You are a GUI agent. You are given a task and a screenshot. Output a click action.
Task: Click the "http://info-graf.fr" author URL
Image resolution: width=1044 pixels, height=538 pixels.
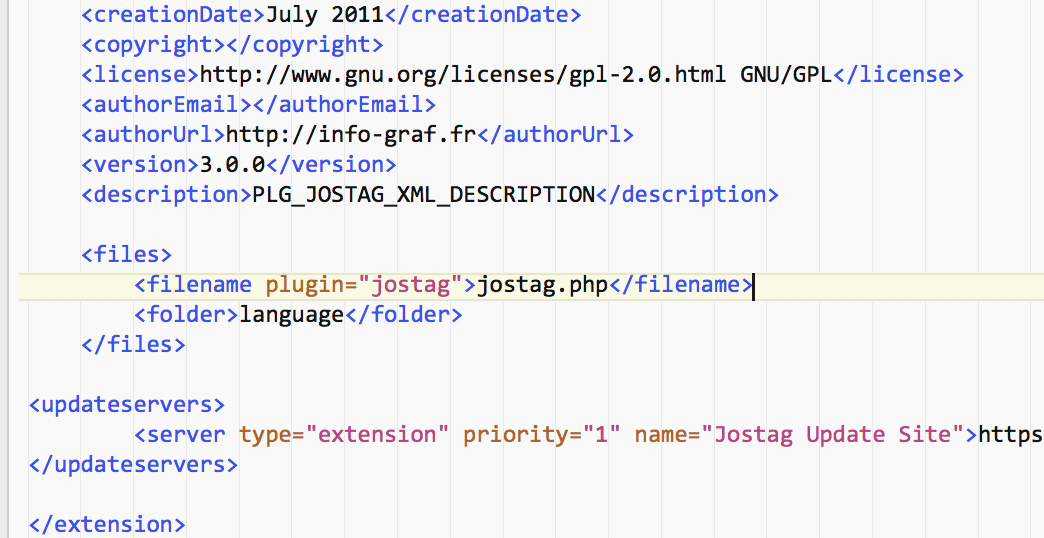[x=351, y=134]
